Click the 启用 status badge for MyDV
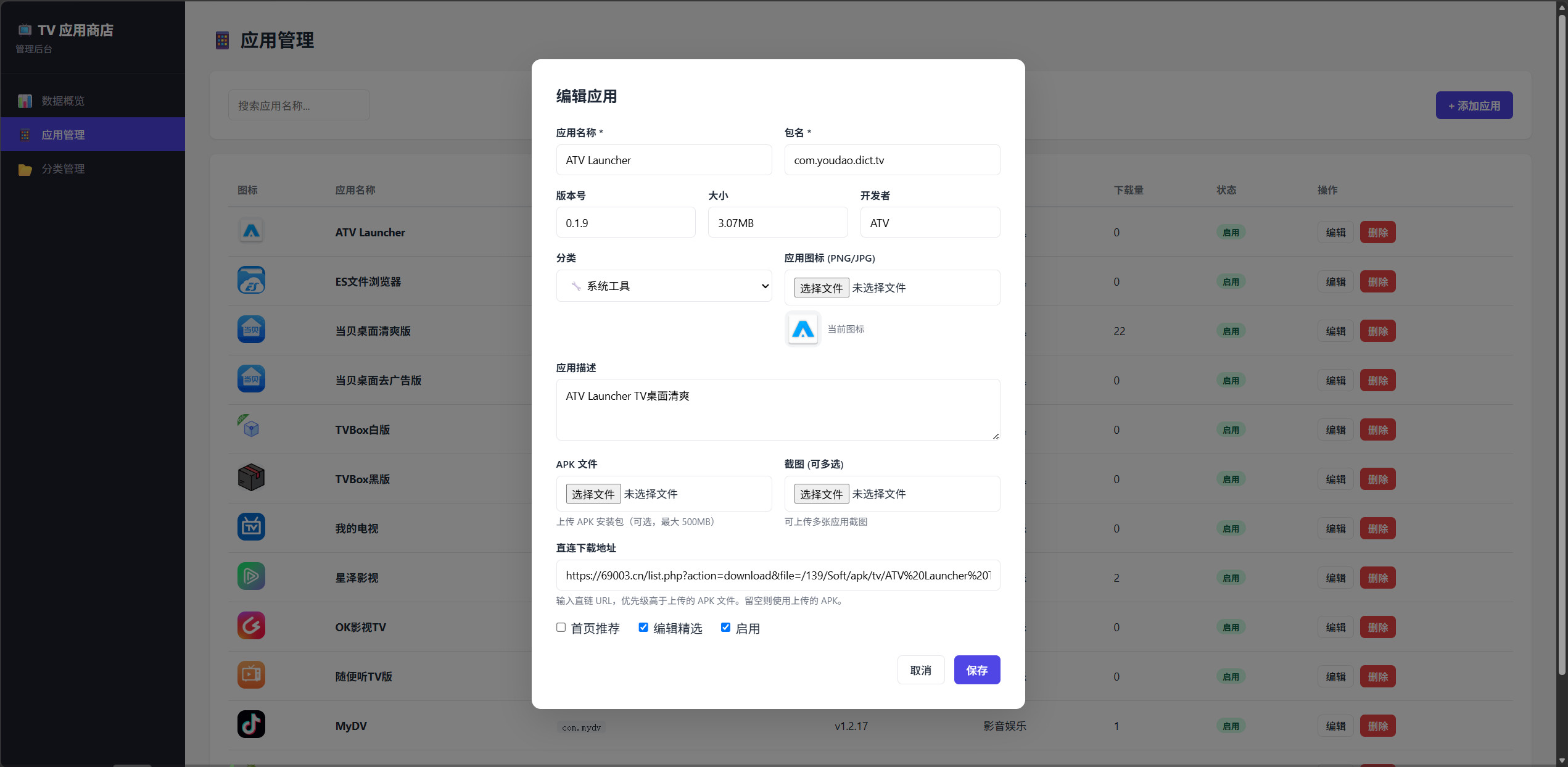Image resolution: width=1568 pixels, height=767 pixels. (x=1231, y=726)
